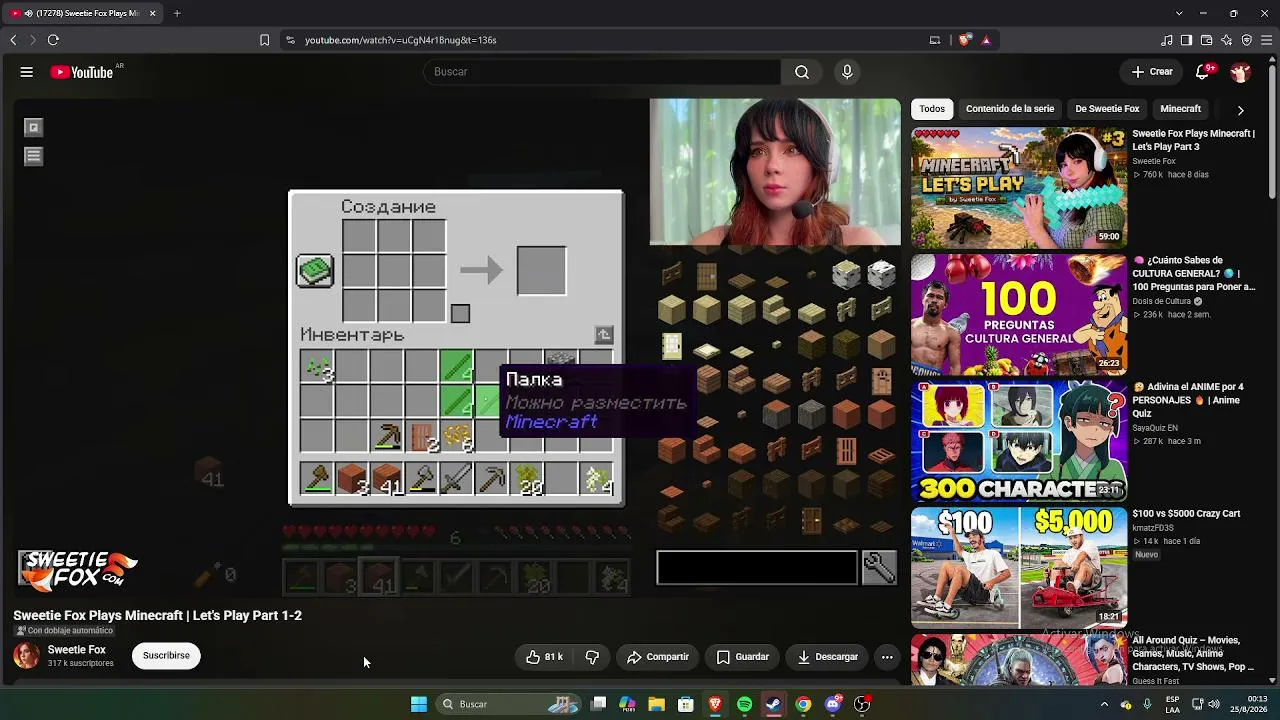Open the YouTube guide hamburger menu

[x=27, y=72]
